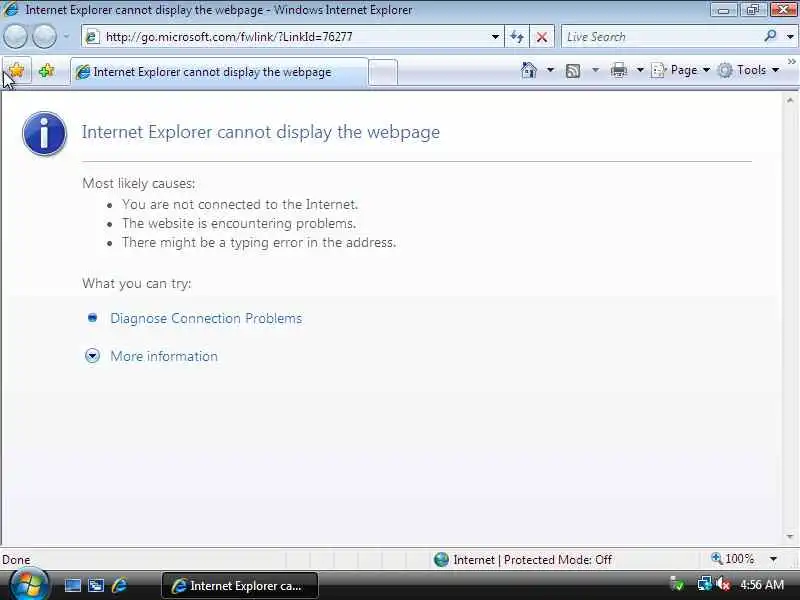This screenshot has width=800, height=600.
Task: Show hidden toolbar items chevron
Action: 792,62
